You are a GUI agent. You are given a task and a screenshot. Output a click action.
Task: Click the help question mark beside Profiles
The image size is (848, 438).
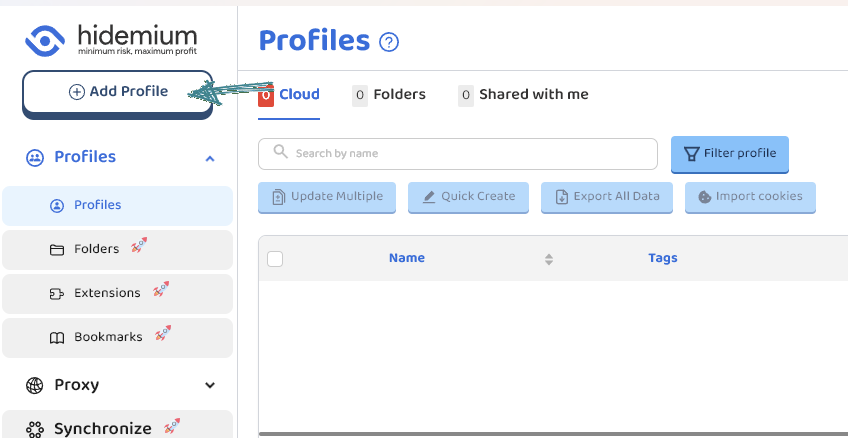[x=390, y=42]
